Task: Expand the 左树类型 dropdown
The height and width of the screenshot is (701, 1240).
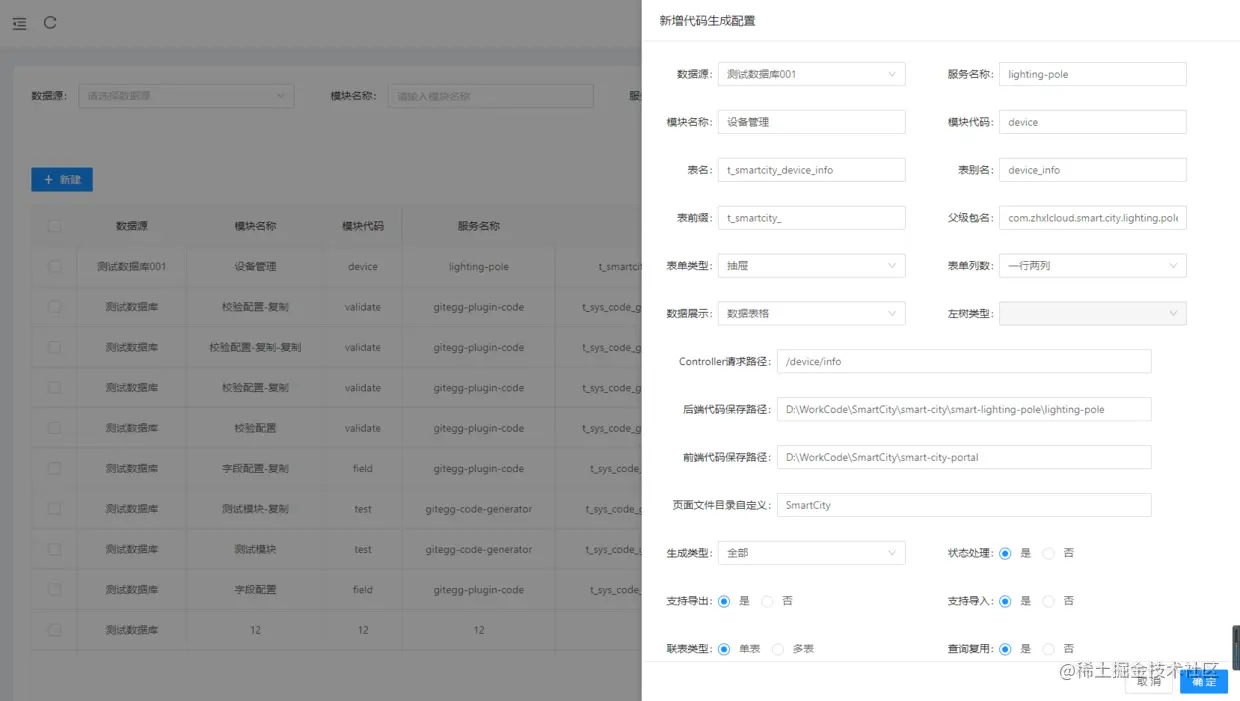Action: point(1092,313)
